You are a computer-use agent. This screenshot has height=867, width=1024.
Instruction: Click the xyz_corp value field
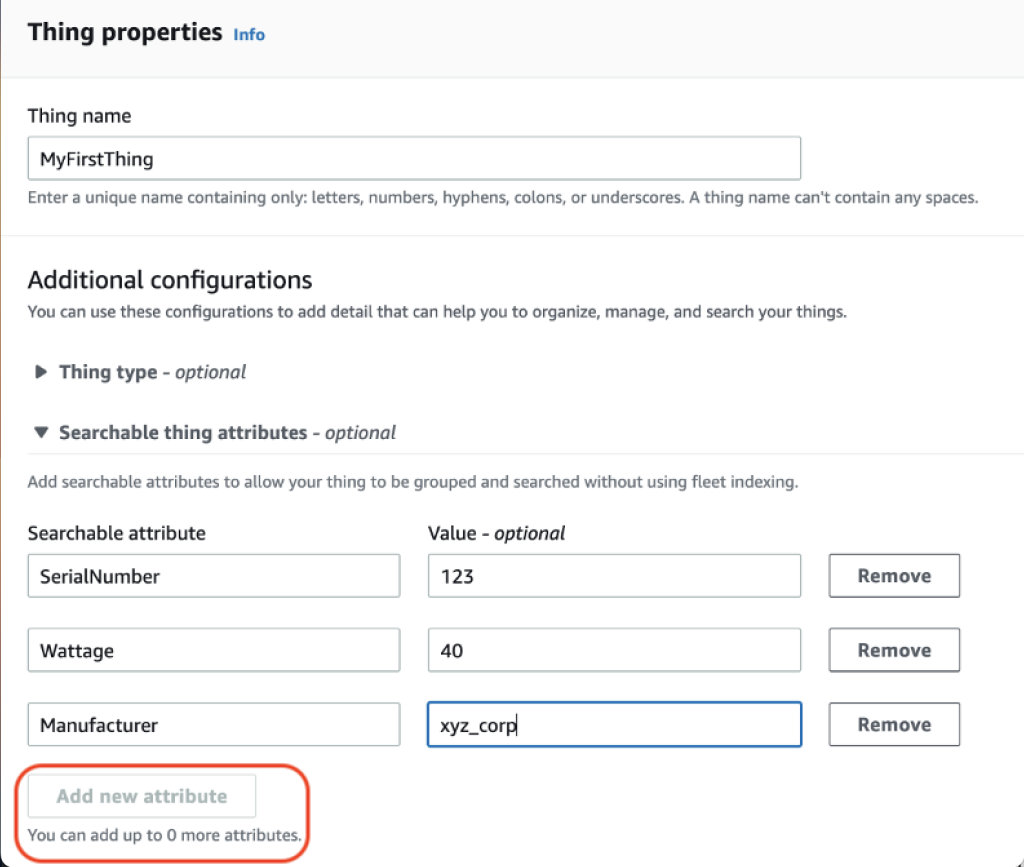(x=613, y=724)
